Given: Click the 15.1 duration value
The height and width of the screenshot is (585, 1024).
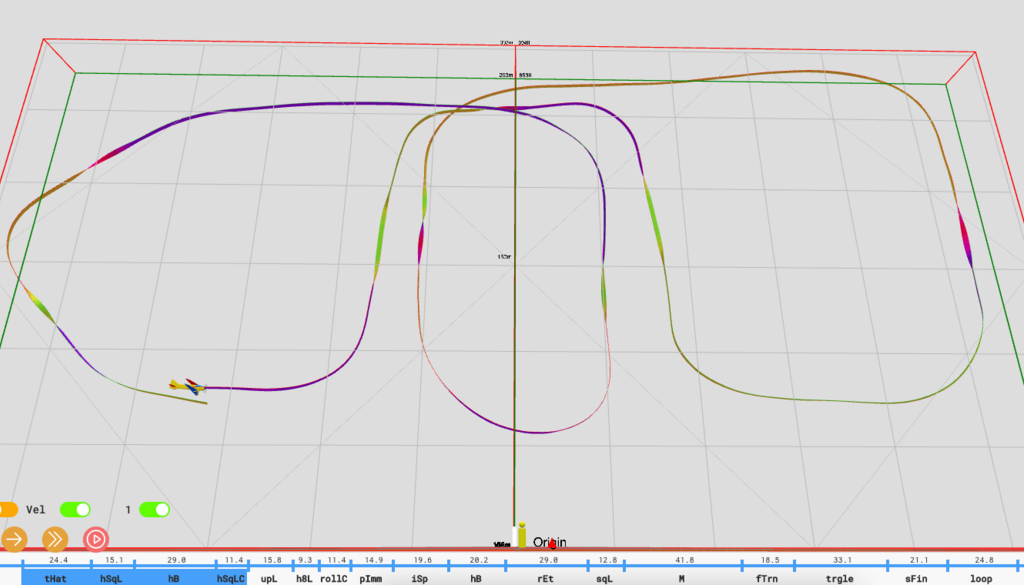Looking at the screenshot, I should (x=114, y=560).
